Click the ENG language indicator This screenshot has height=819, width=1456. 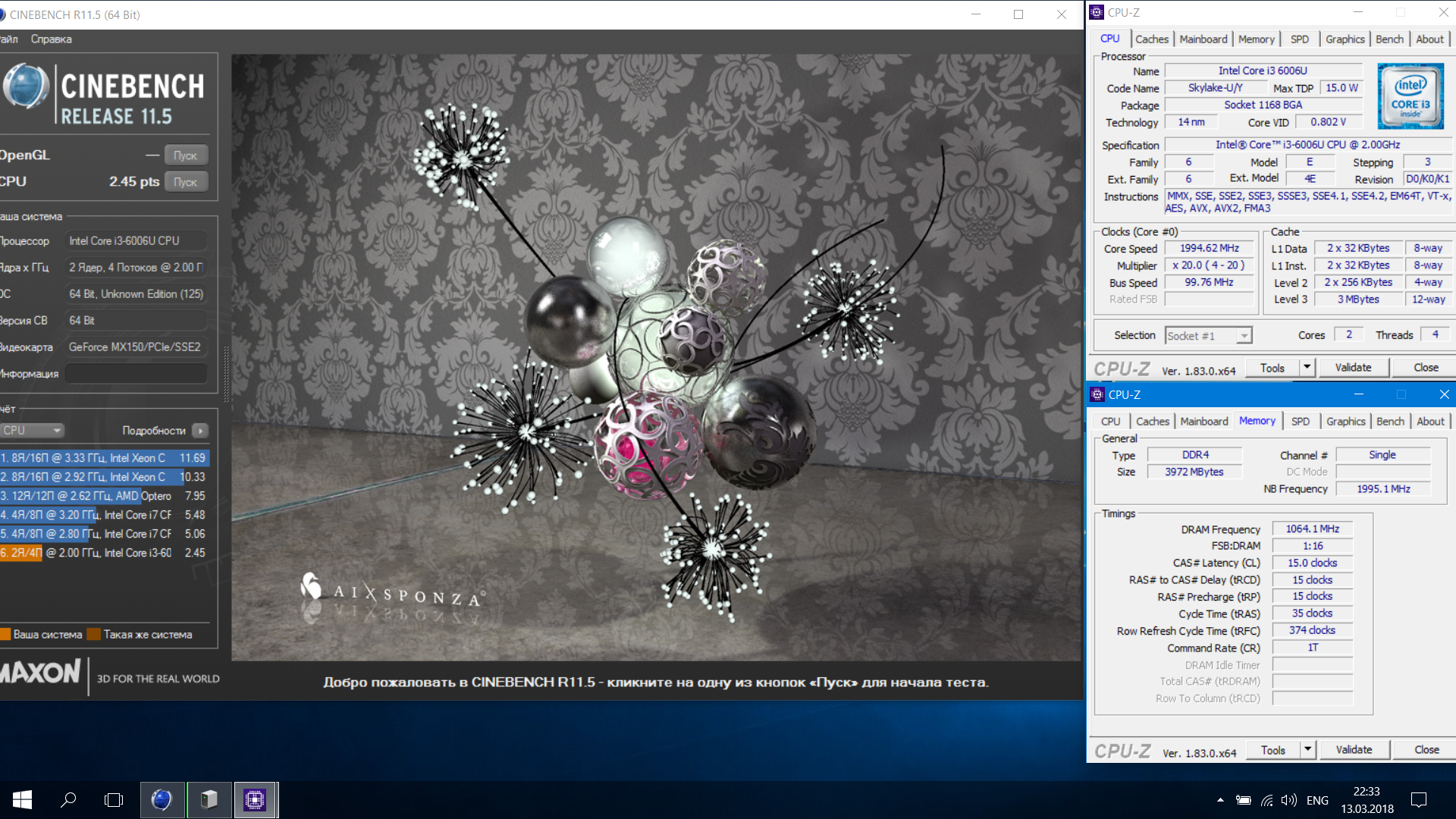(x=1317, y=800)
